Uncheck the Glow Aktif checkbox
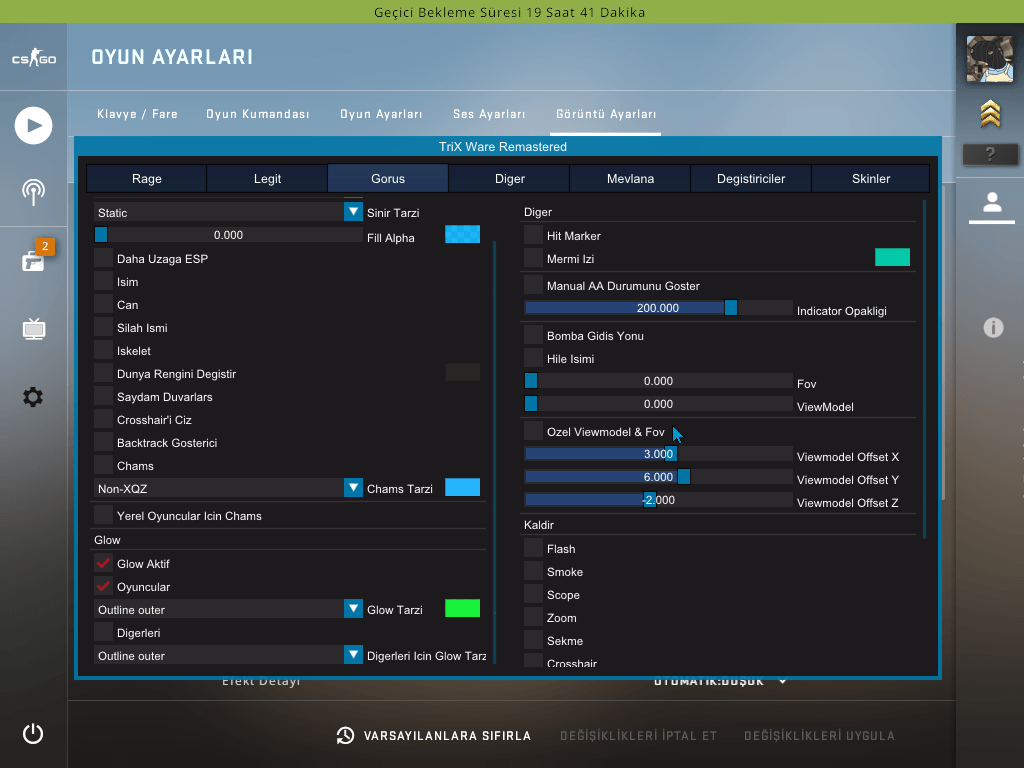This screenshot has width=1024, height=768. pos(103,563)
